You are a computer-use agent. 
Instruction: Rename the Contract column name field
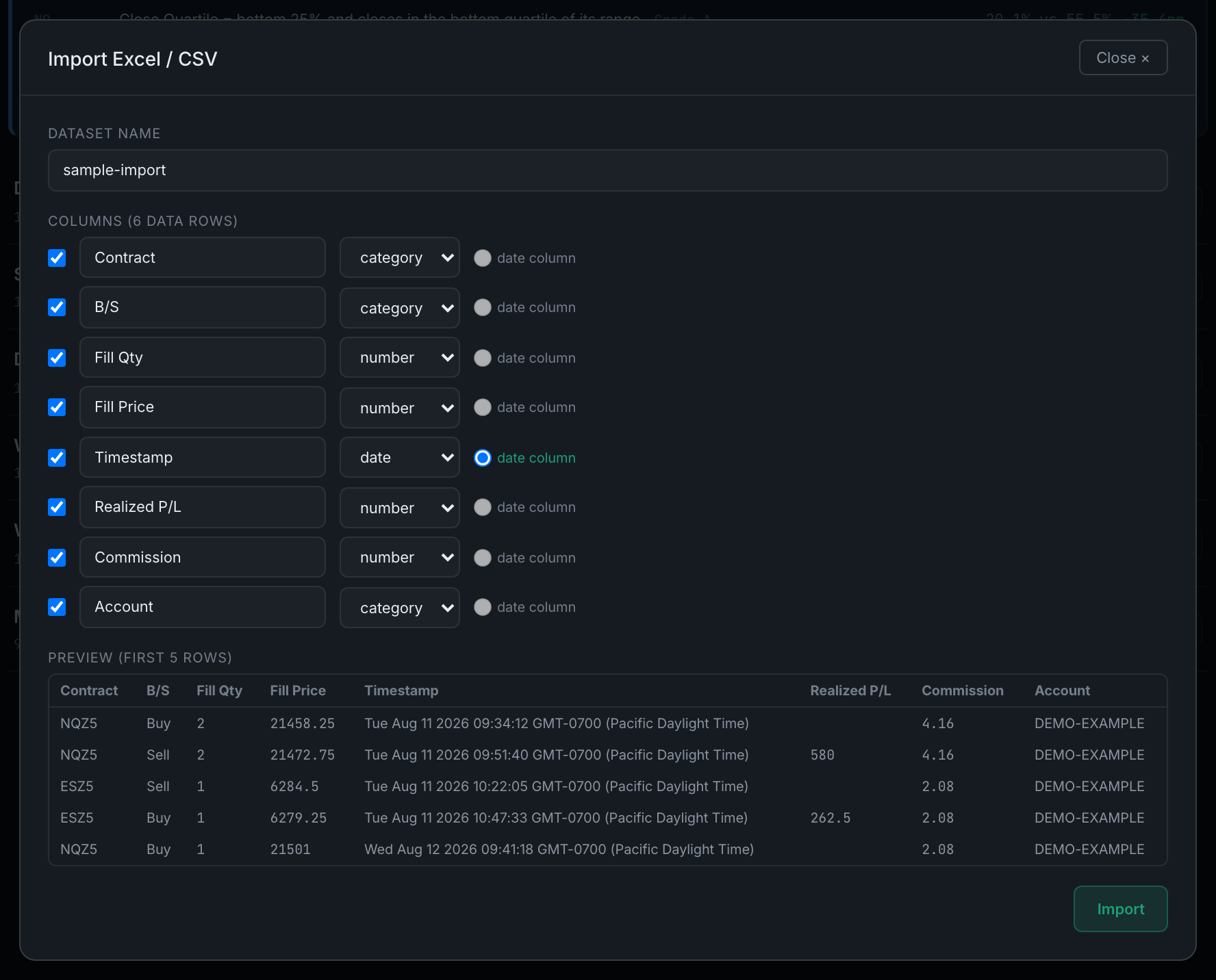(x=203, y=257)
